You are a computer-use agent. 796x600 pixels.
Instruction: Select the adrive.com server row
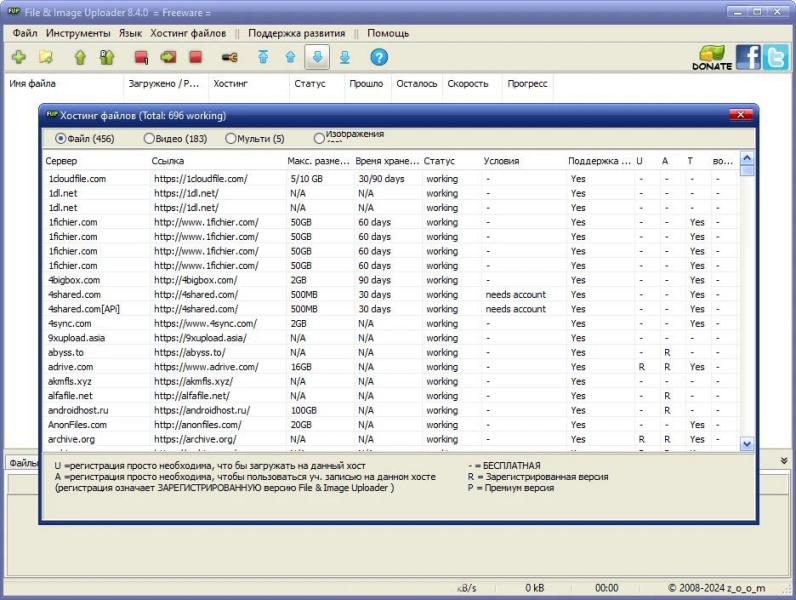(x=391, y=367)
